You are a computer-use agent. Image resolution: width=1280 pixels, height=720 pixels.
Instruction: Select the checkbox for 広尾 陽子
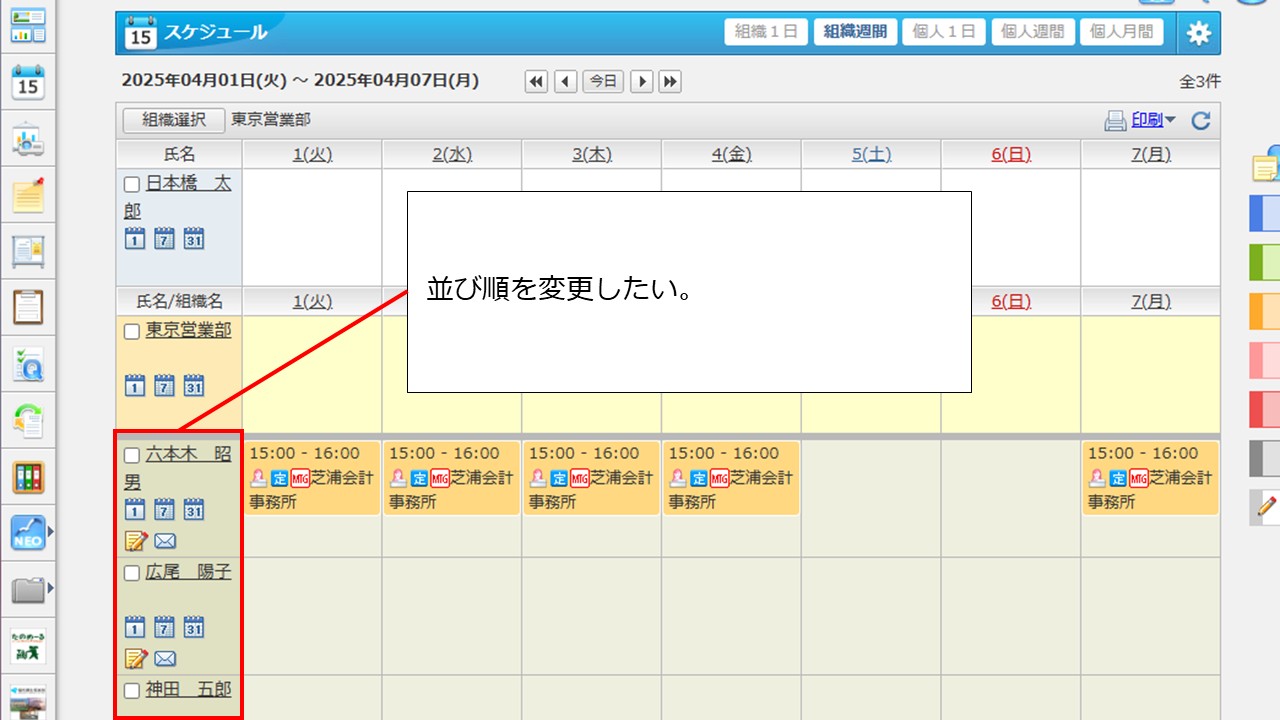[x=132, y=574]
